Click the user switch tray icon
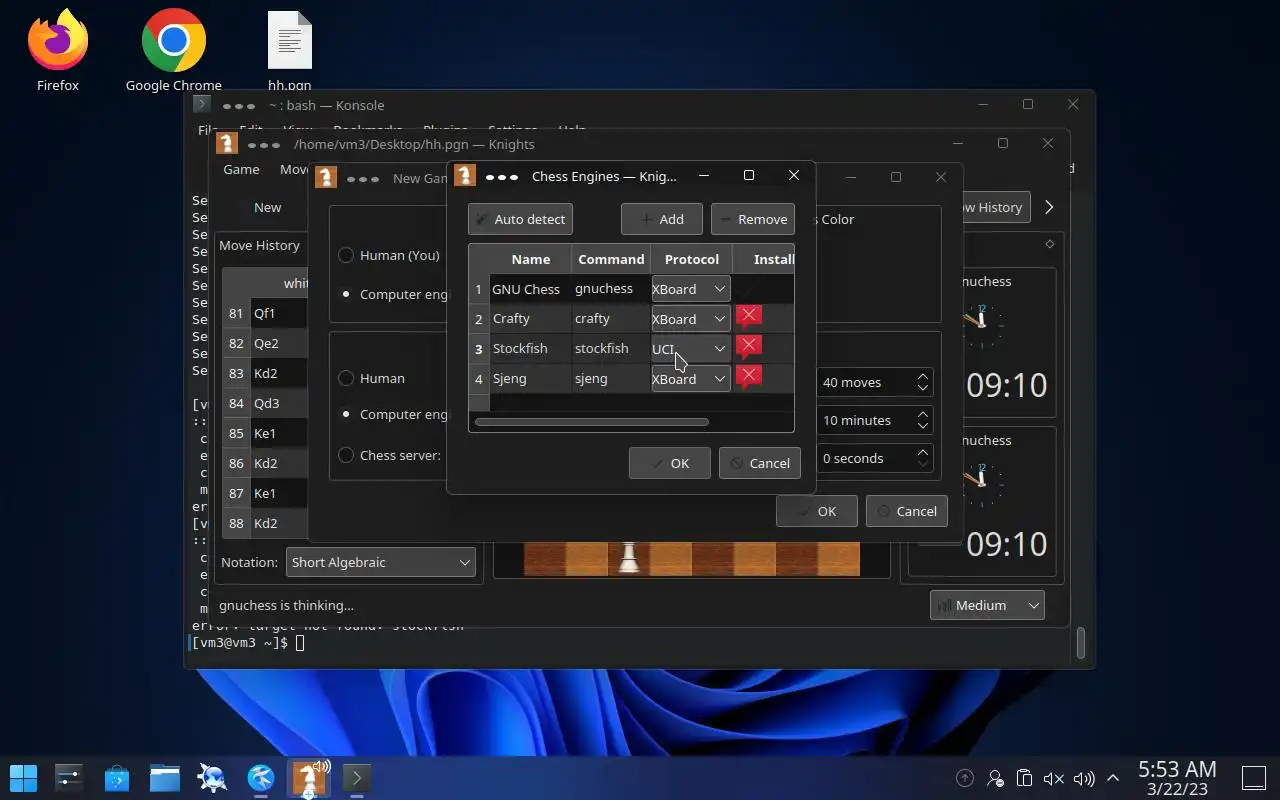1280x800 pixels. pos(995,778)
